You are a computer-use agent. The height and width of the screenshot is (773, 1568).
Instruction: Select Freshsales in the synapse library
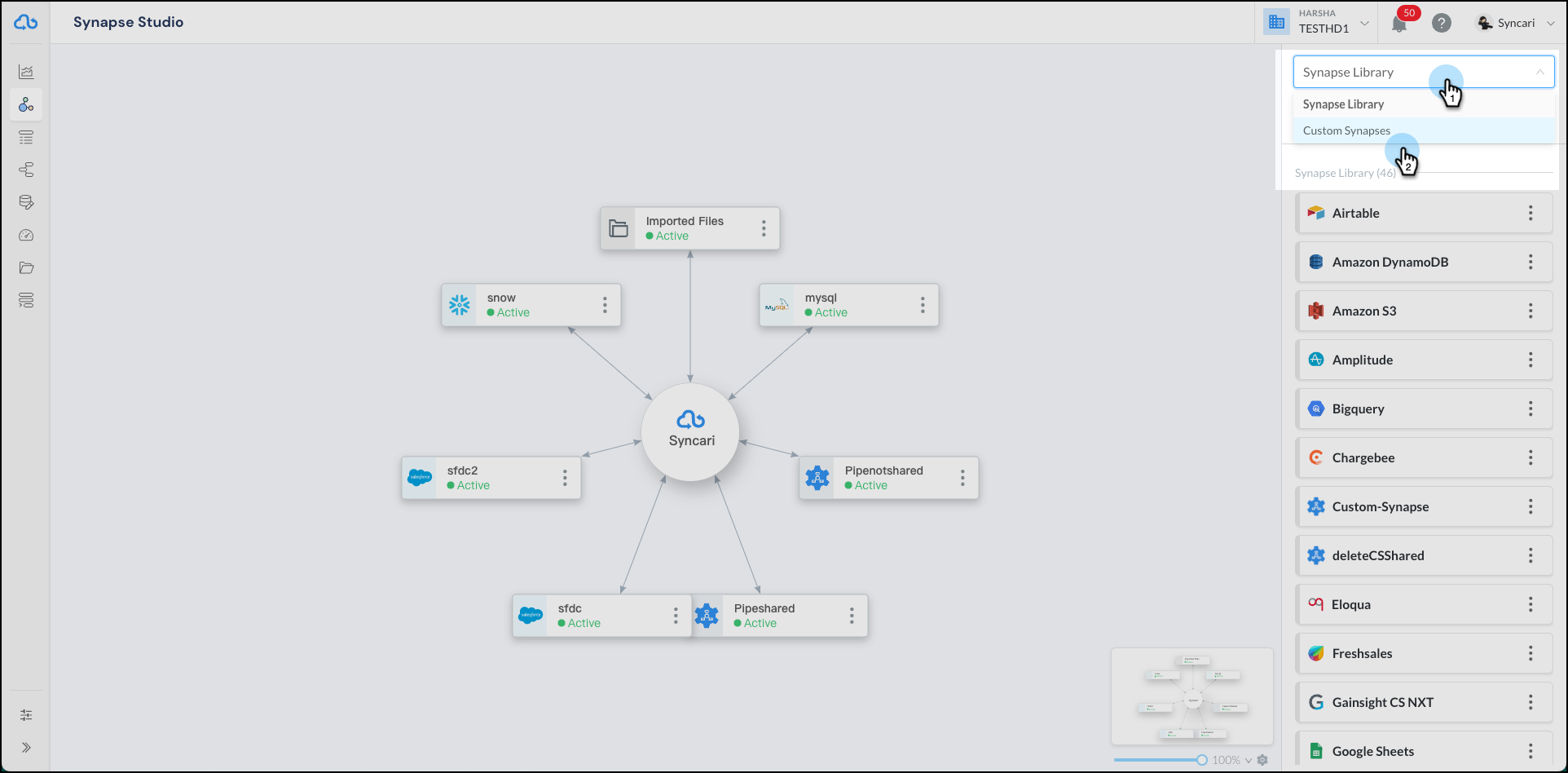pos(1425,653)
